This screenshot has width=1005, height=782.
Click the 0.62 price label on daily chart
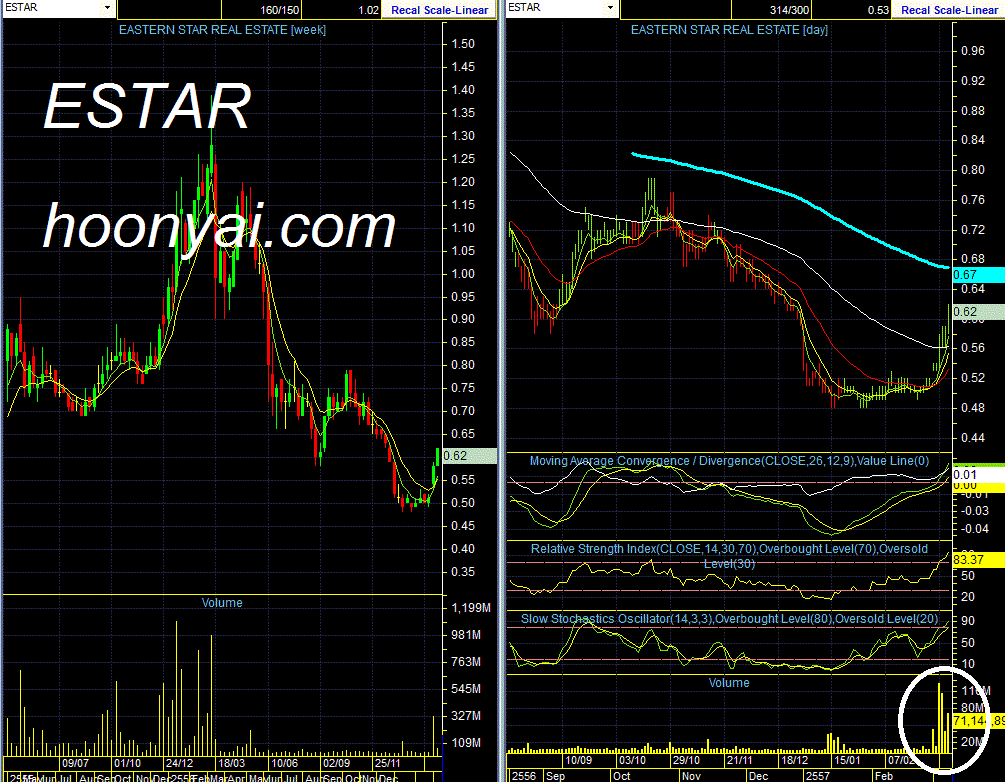pyautogui.click(x=978, y=312)
